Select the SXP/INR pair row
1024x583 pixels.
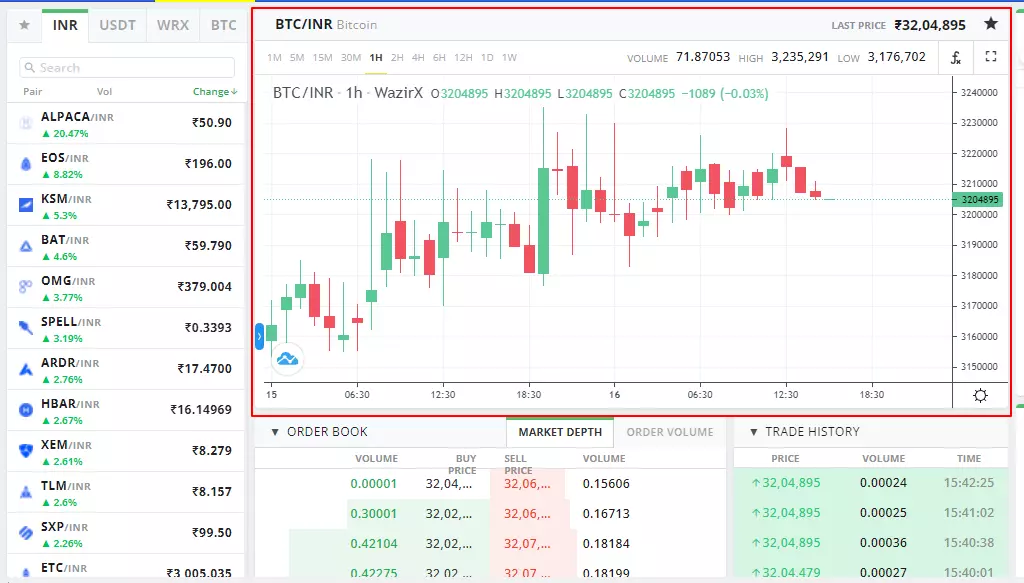click(x=126, y=533)
